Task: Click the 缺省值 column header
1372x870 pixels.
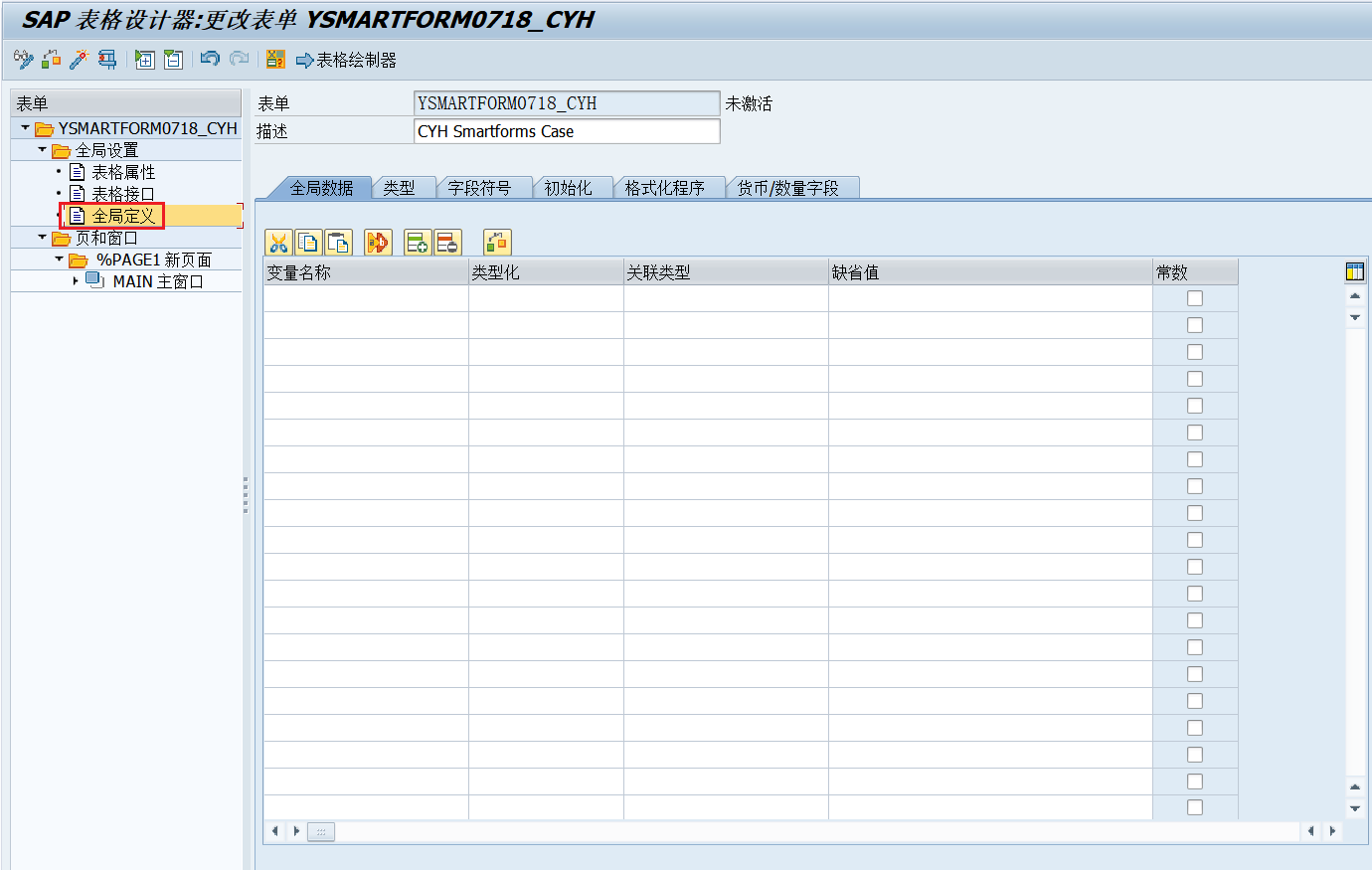Action: [990, 272]
